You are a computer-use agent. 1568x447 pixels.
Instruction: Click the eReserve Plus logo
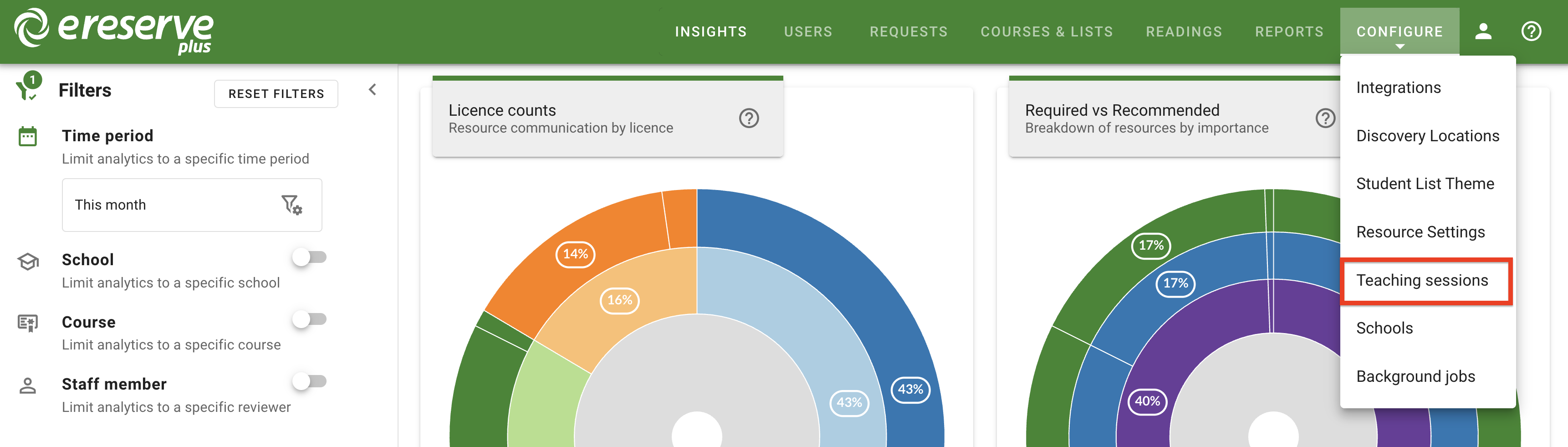tap(114, 31)
